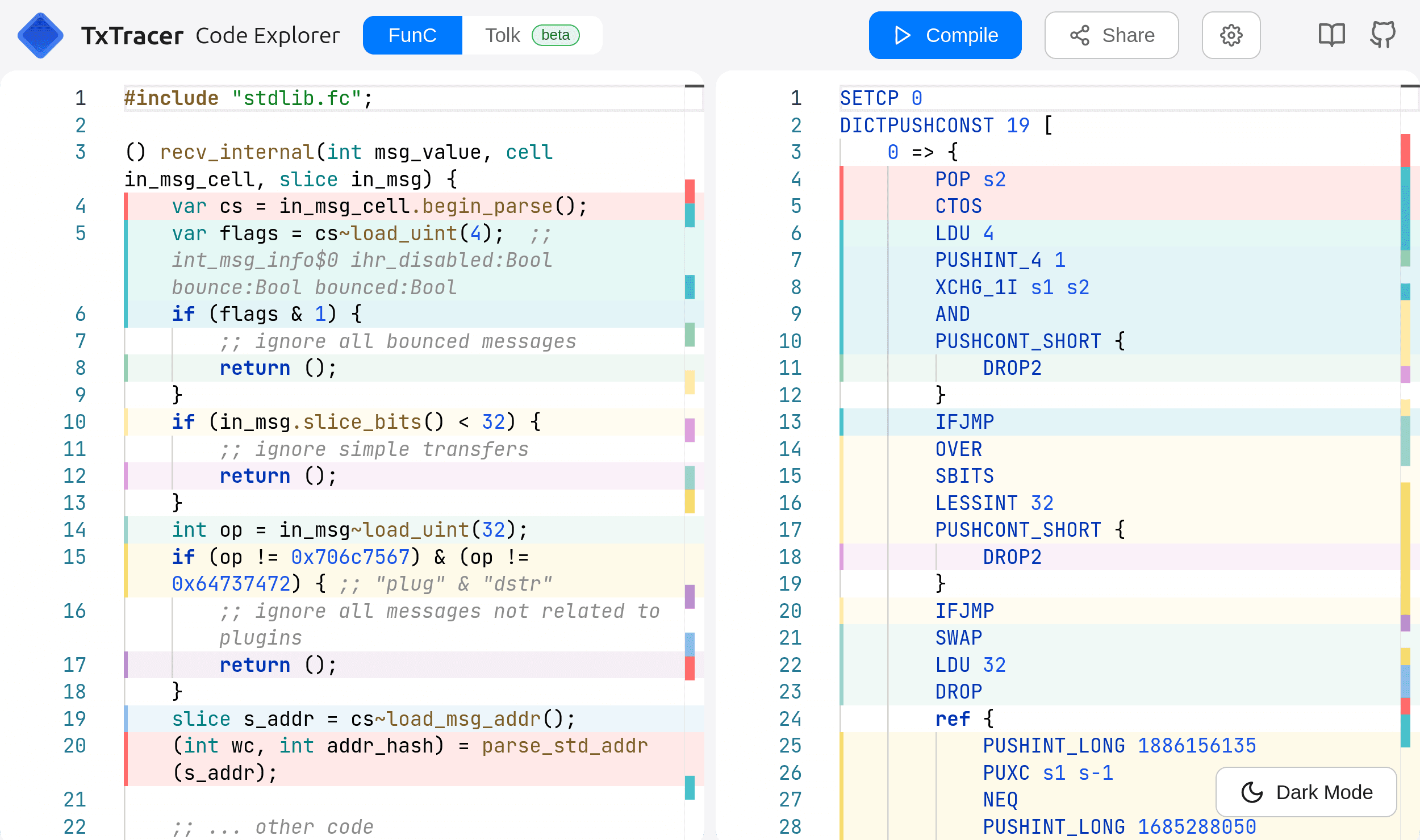Click comment 'ignore all bounced messages'
Screen dimensions: 1420x840
coord(398,341)
